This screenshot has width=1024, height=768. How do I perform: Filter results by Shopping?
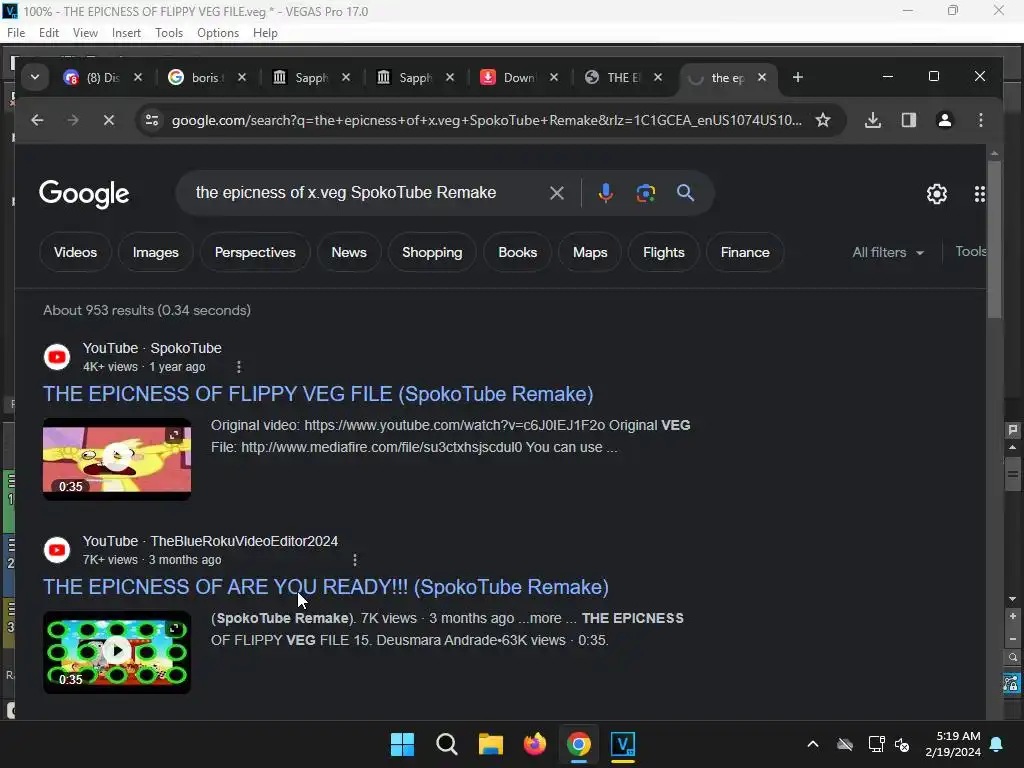click(432, 252)
